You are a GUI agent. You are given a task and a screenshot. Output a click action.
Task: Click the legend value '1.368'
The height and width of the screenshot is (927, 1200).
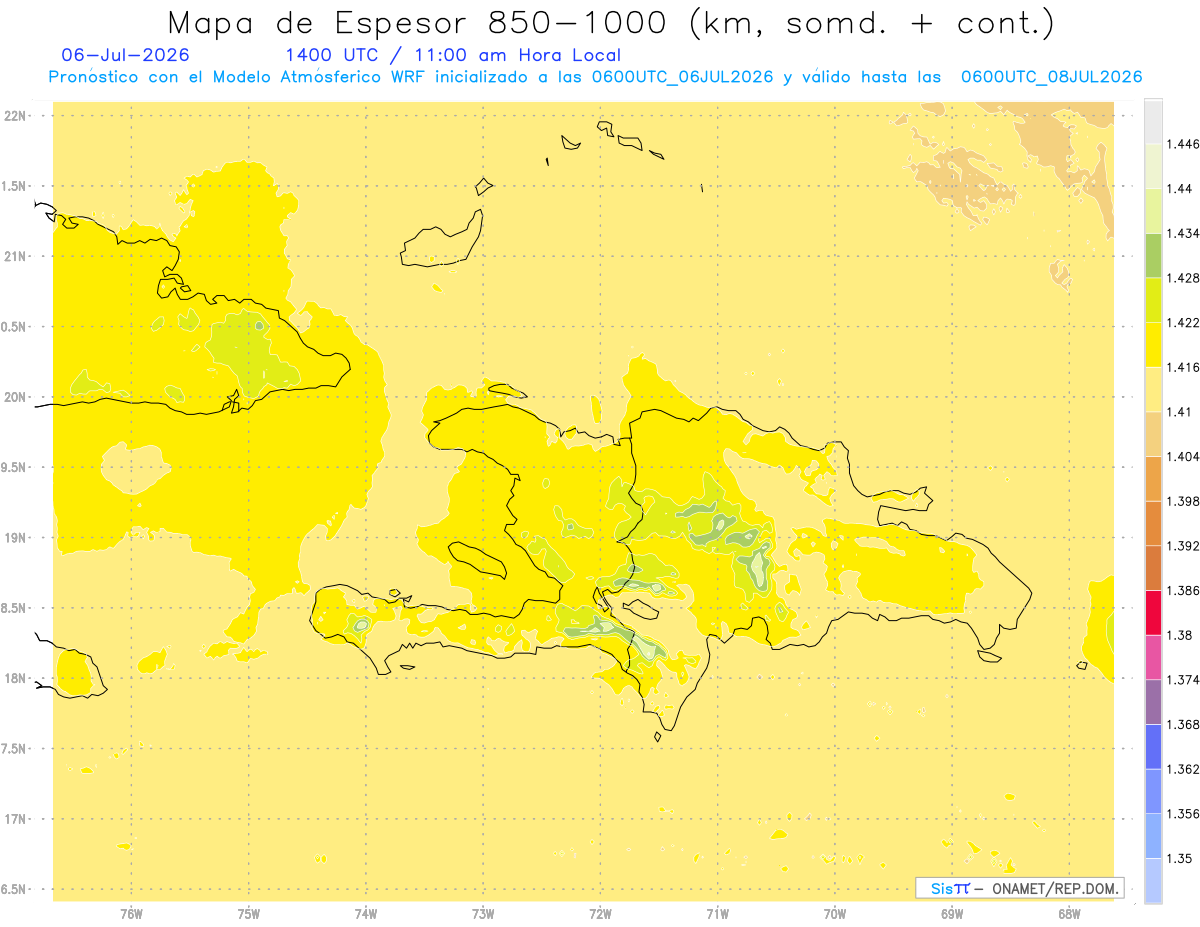1183,724
